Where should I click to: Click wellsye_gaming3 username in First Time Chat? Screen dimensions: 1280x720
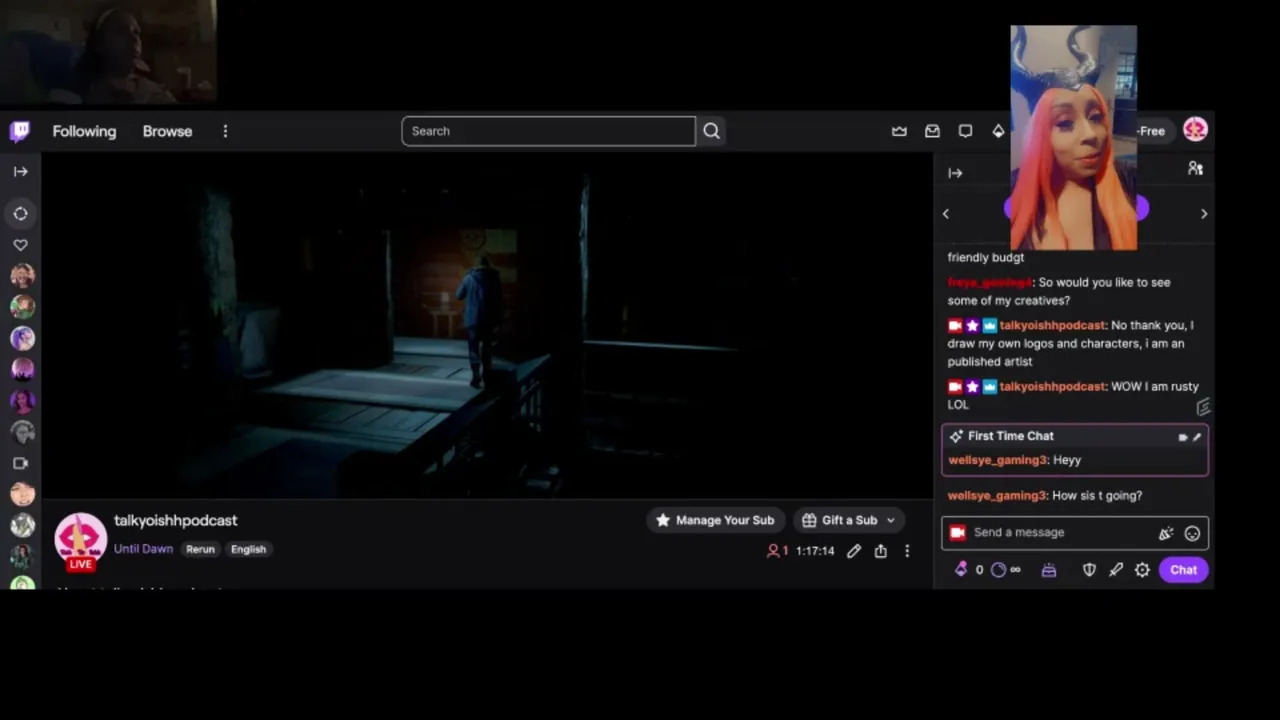(997, 460)
